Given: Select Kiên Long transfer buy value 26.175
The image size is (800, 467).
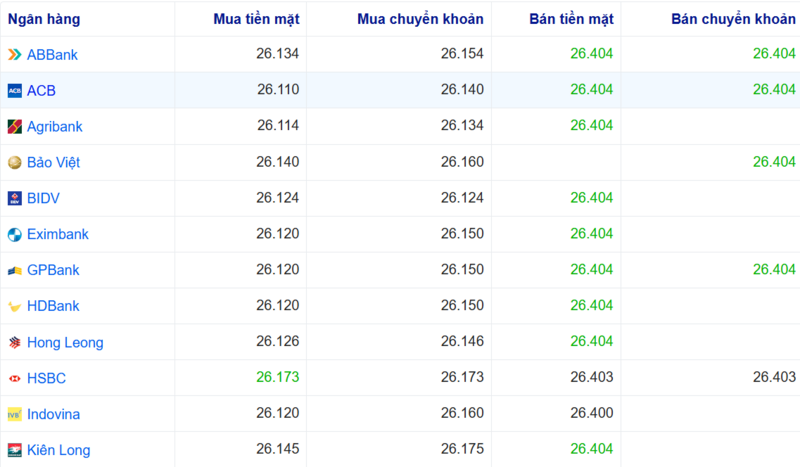Looking at the screenshot, I should [x=462, y=449].
